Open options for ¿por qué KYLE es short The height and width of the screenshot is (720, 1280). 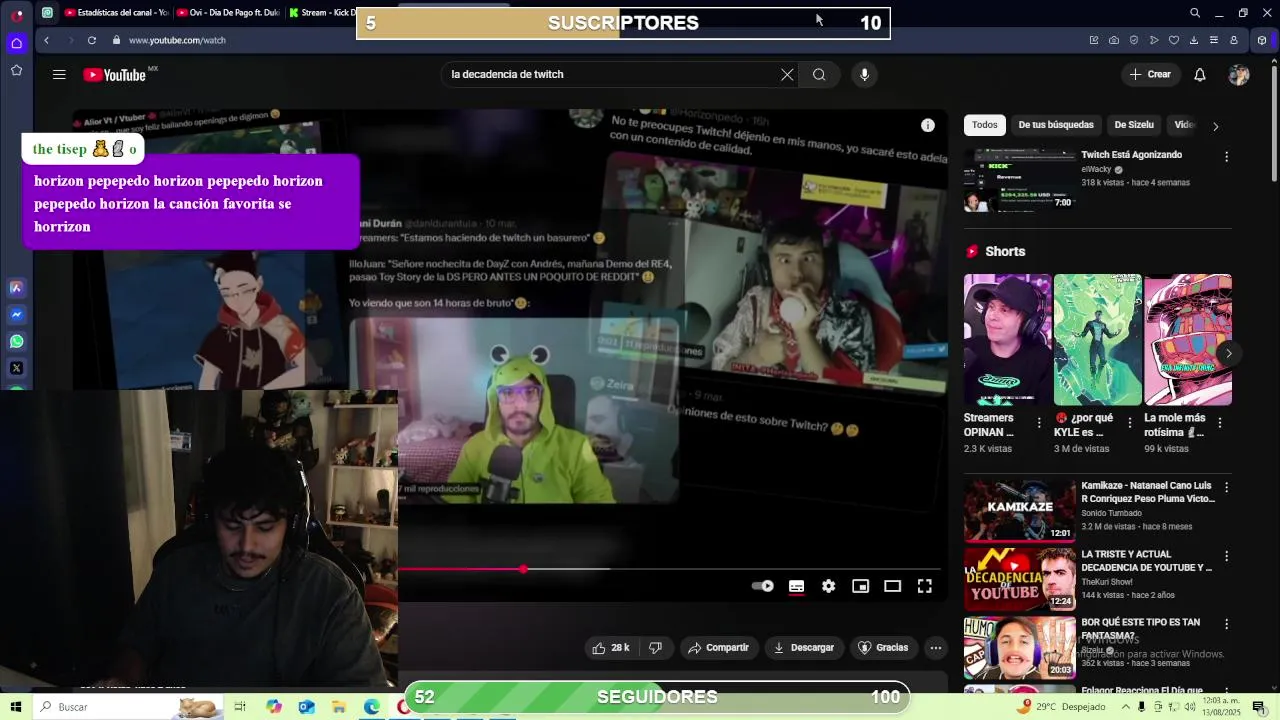(x=1129, y=423)
